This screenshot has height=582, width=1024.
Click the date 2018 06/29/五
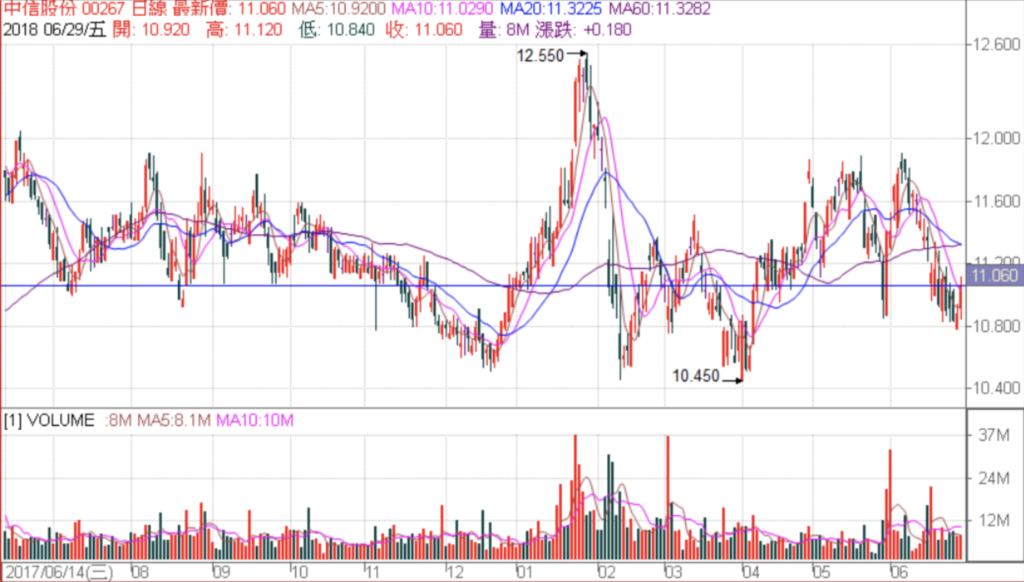[55, 29]
